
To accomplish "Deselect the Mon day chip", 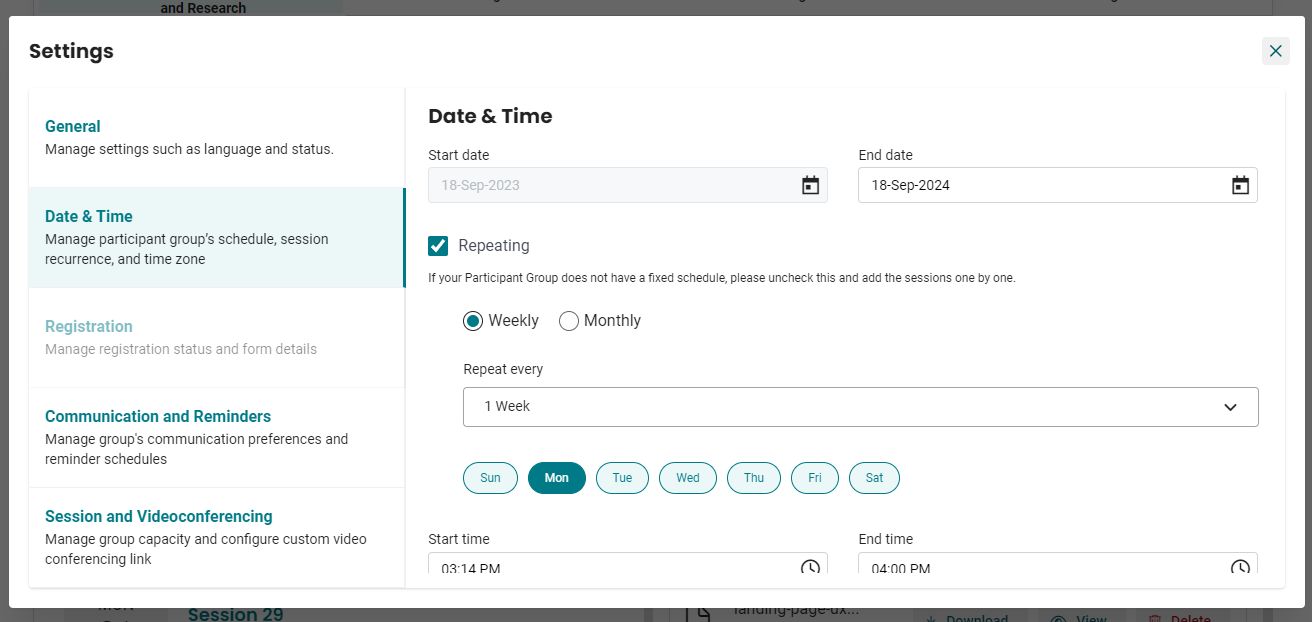I will pyautogui.click(x=557, y=478).
